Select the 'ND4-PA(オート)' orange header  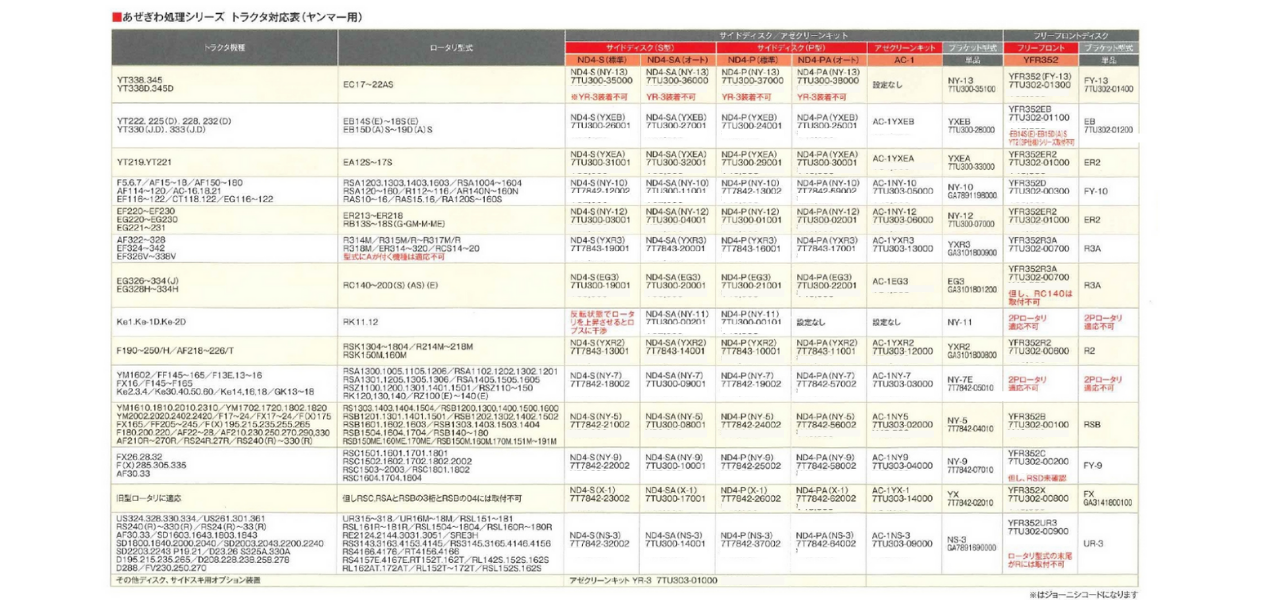[x=829, y=59]
